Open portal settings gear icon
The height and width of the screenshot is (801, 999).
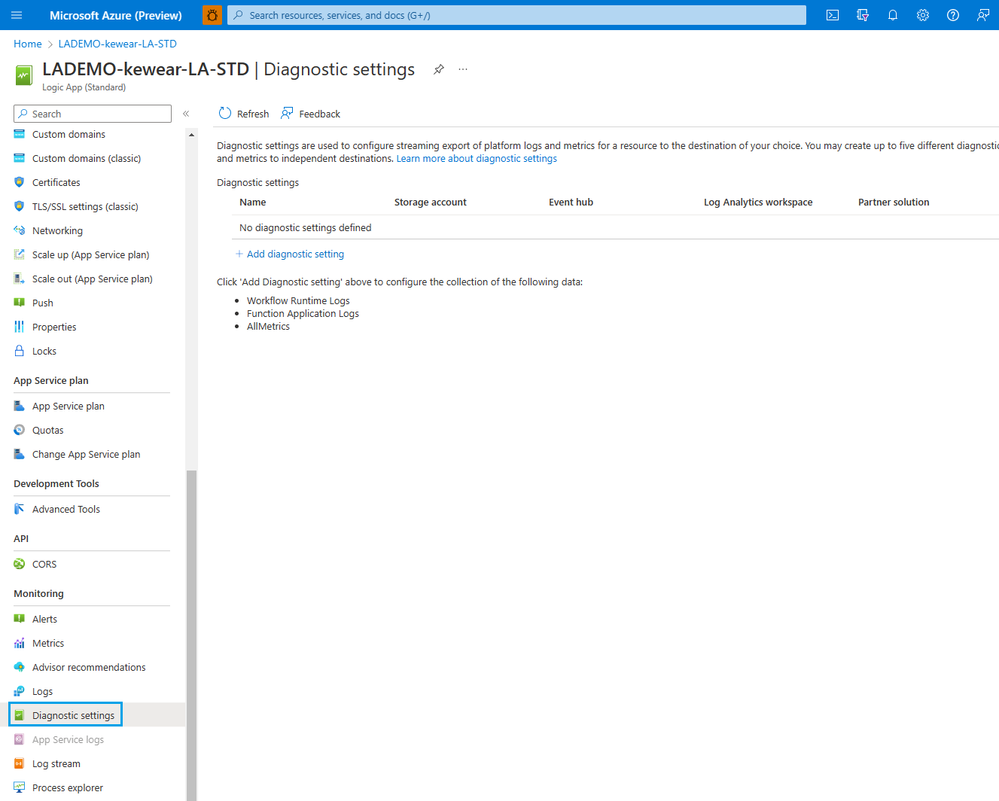tap(923, 15)
